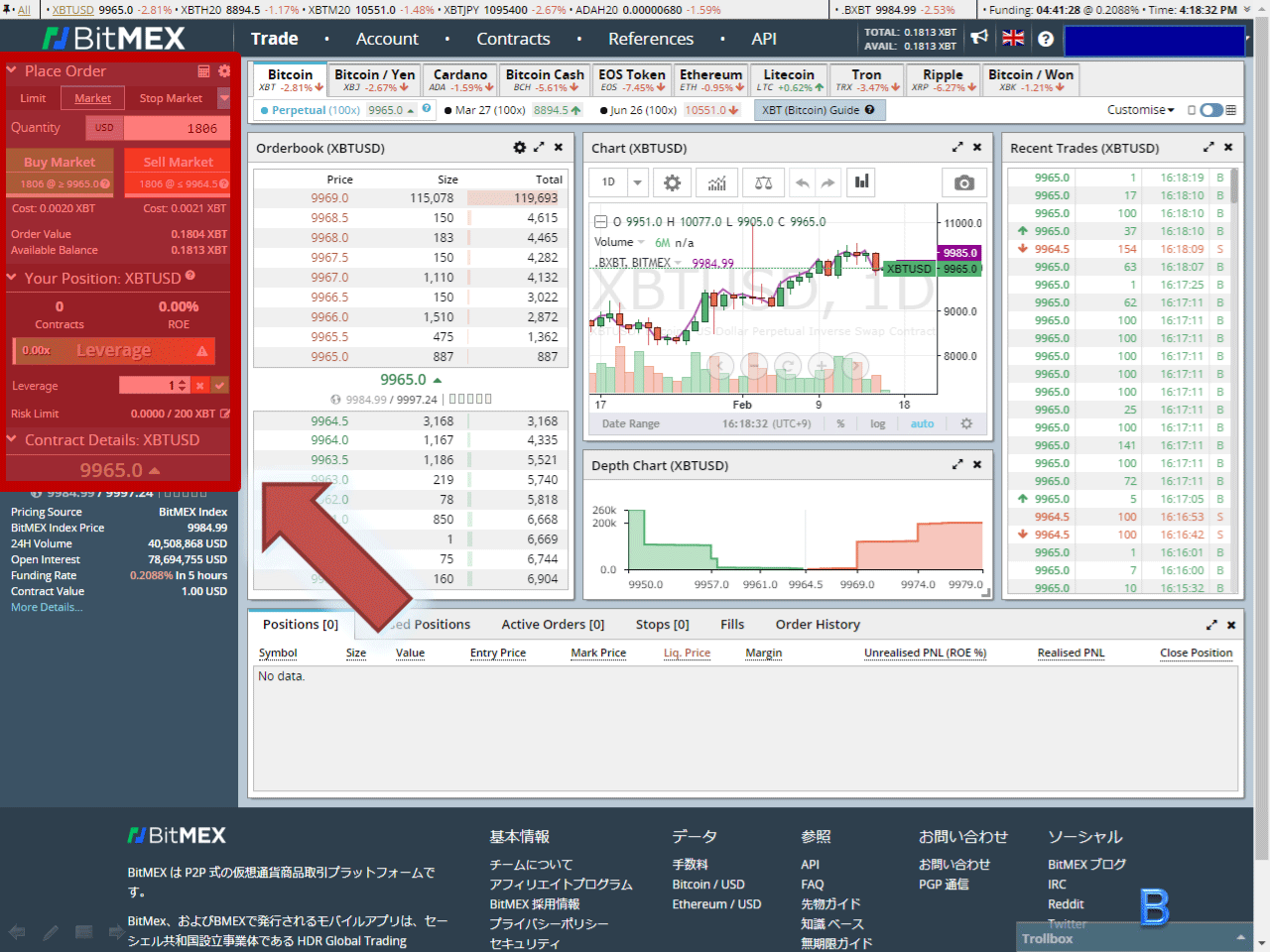Click the Buy Market button
This screenshot has width=1270, height=952.
point(60,173)
